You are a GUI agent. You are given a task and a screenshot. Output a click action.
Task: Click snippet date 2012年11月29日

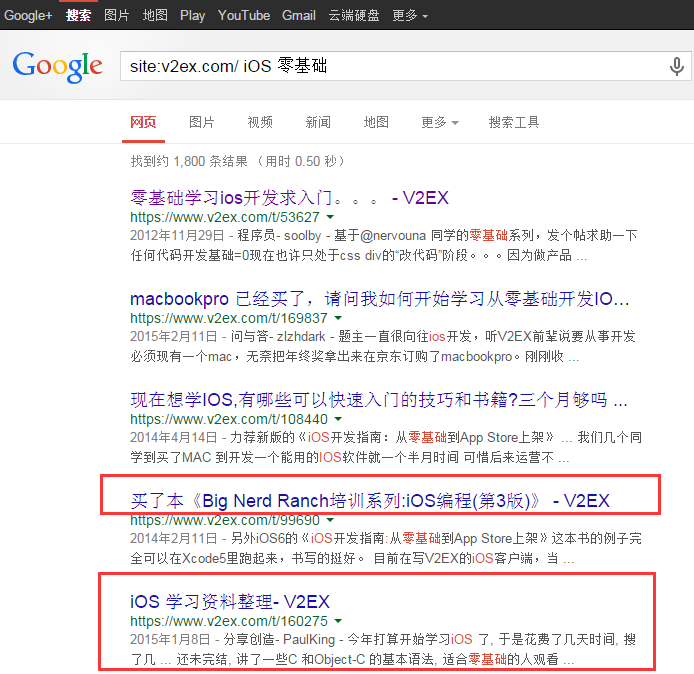(x=177, y=235)
